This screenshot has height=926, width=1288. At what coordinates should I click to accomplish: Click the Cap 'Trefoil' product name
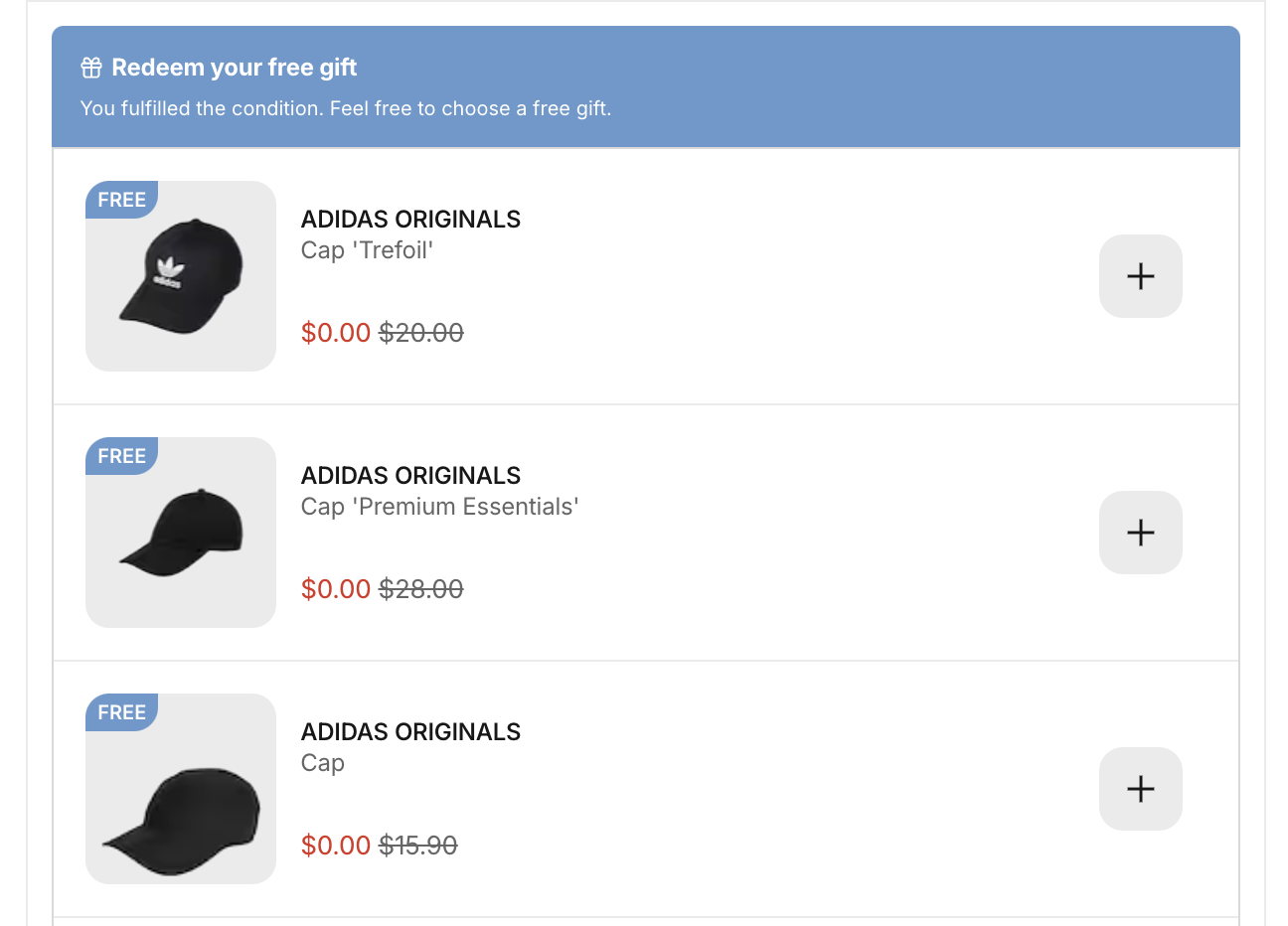coord(367,250)
